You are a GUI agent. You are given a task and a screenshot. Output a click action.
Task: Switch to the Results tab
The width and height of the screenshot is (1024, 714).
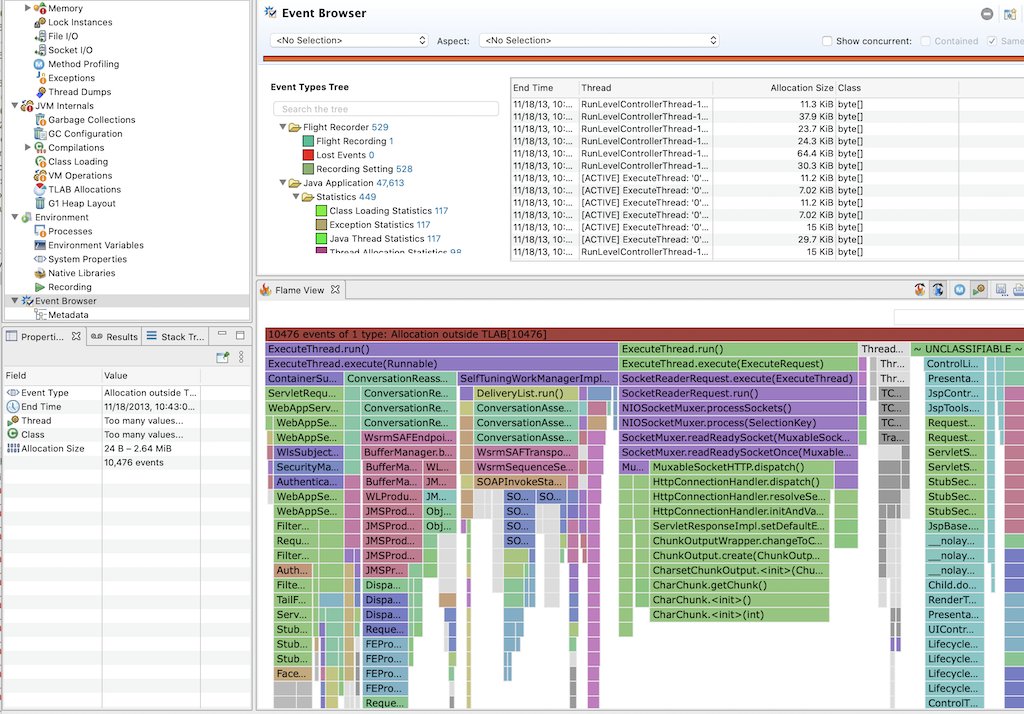[114, 336]
